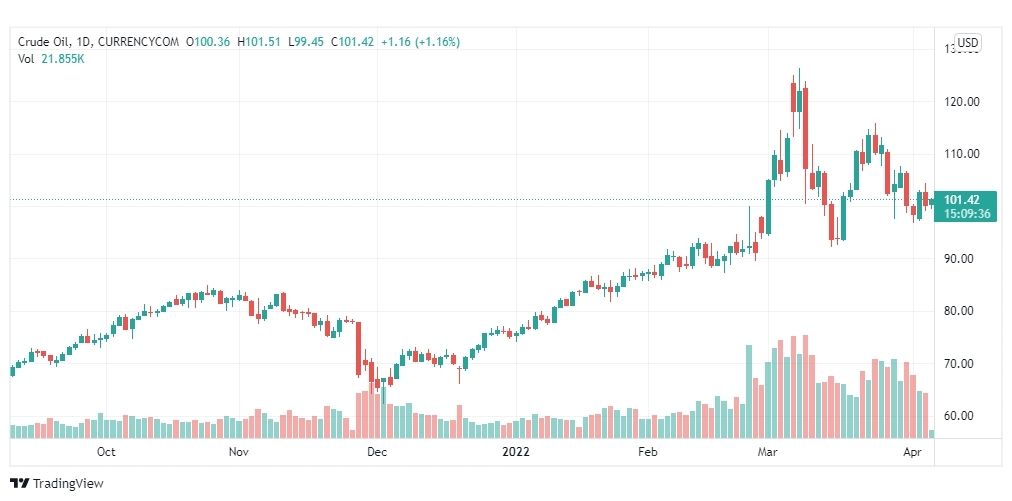Screen dimensions: 1012x501
Task: Click the +1.16 (+1.16%) change value
Action: (420, 42)
